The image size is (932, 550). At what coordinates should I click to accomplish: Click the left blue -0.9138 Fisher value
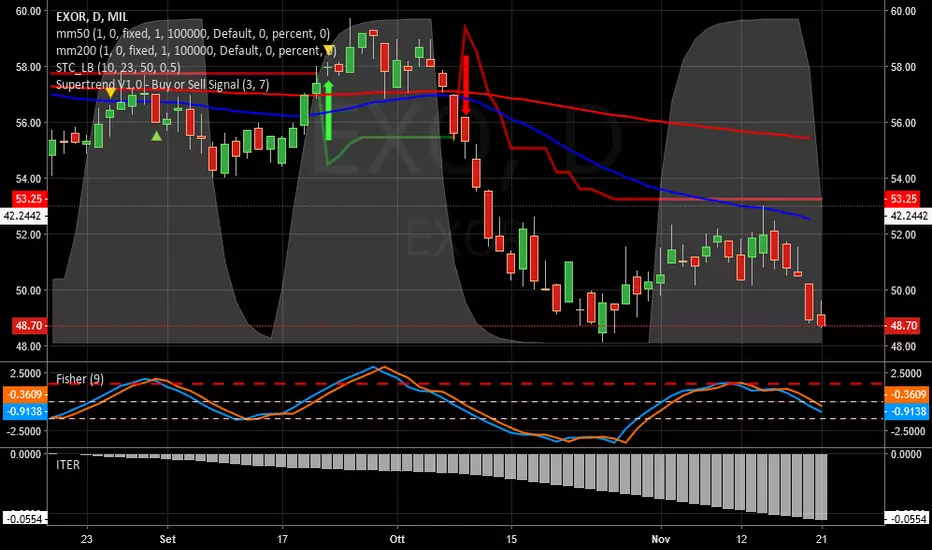tap(26, 411)
